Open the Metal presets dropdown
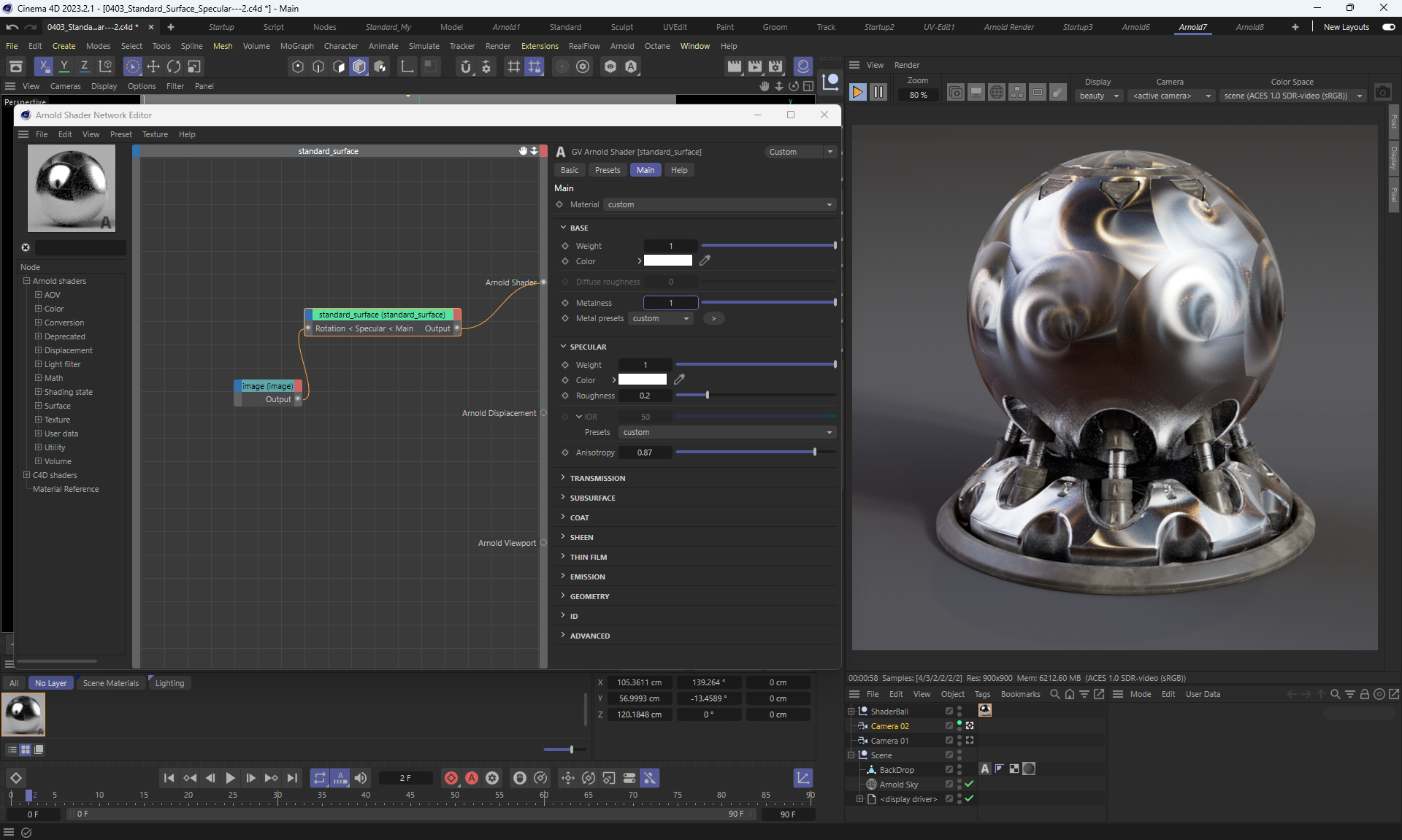1402x840 pixels. click(661, 318)
